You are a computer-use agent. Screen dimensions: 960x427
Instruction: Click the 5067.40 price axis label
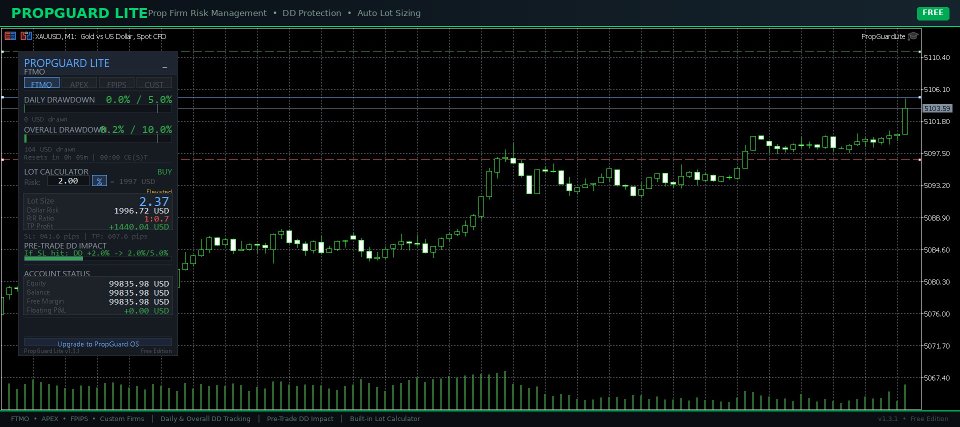[936, 379]
